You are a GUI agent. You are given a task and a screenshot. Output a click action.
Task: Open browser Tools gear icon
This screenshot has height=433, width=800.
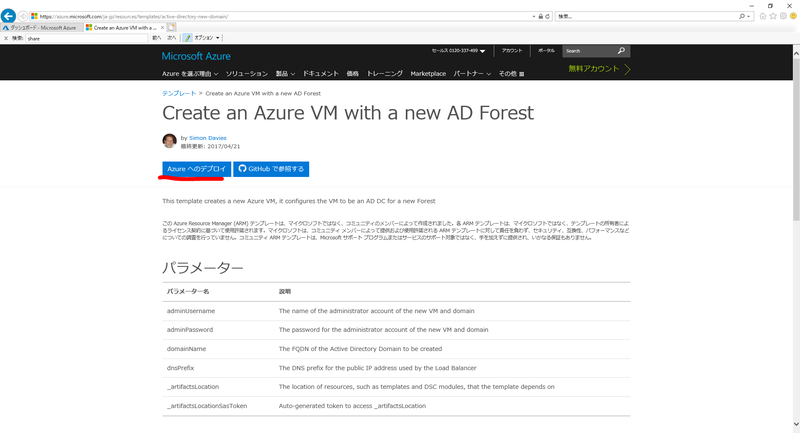pyautogui.click(x=783, y=16)
